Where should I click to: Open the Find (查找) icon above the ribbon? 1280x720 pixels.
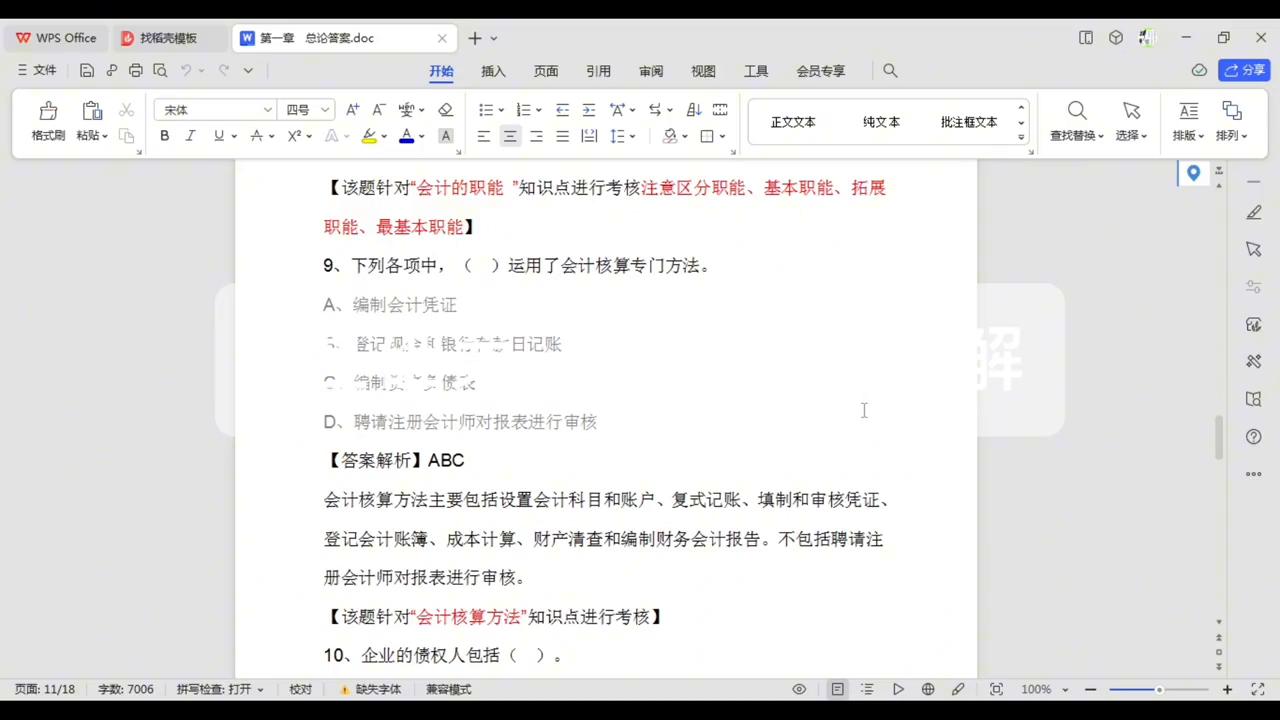pos(889,70)
